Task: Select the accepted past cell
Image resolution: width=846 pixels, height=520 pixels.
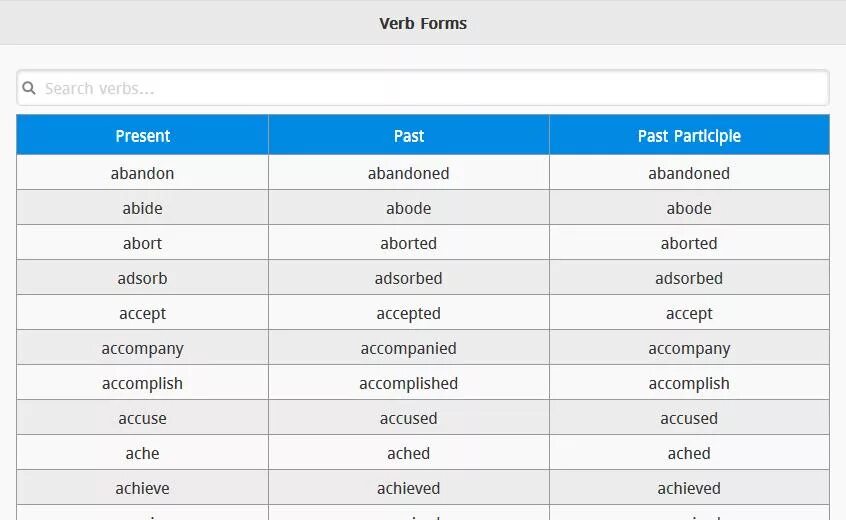Action: [408, 313]
